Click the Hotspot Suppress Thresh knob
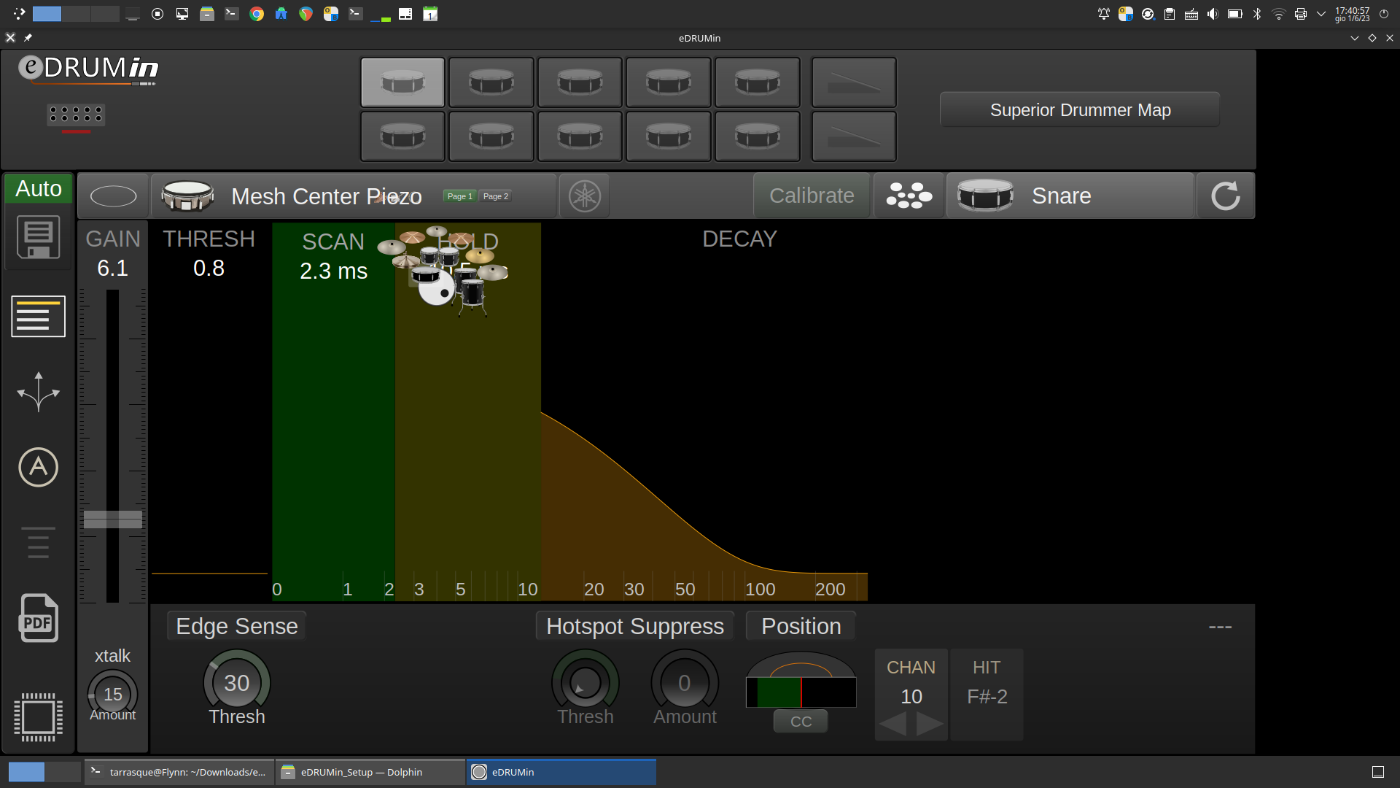The width and height of the screenshot is (1400, 788). coord(585,683)
